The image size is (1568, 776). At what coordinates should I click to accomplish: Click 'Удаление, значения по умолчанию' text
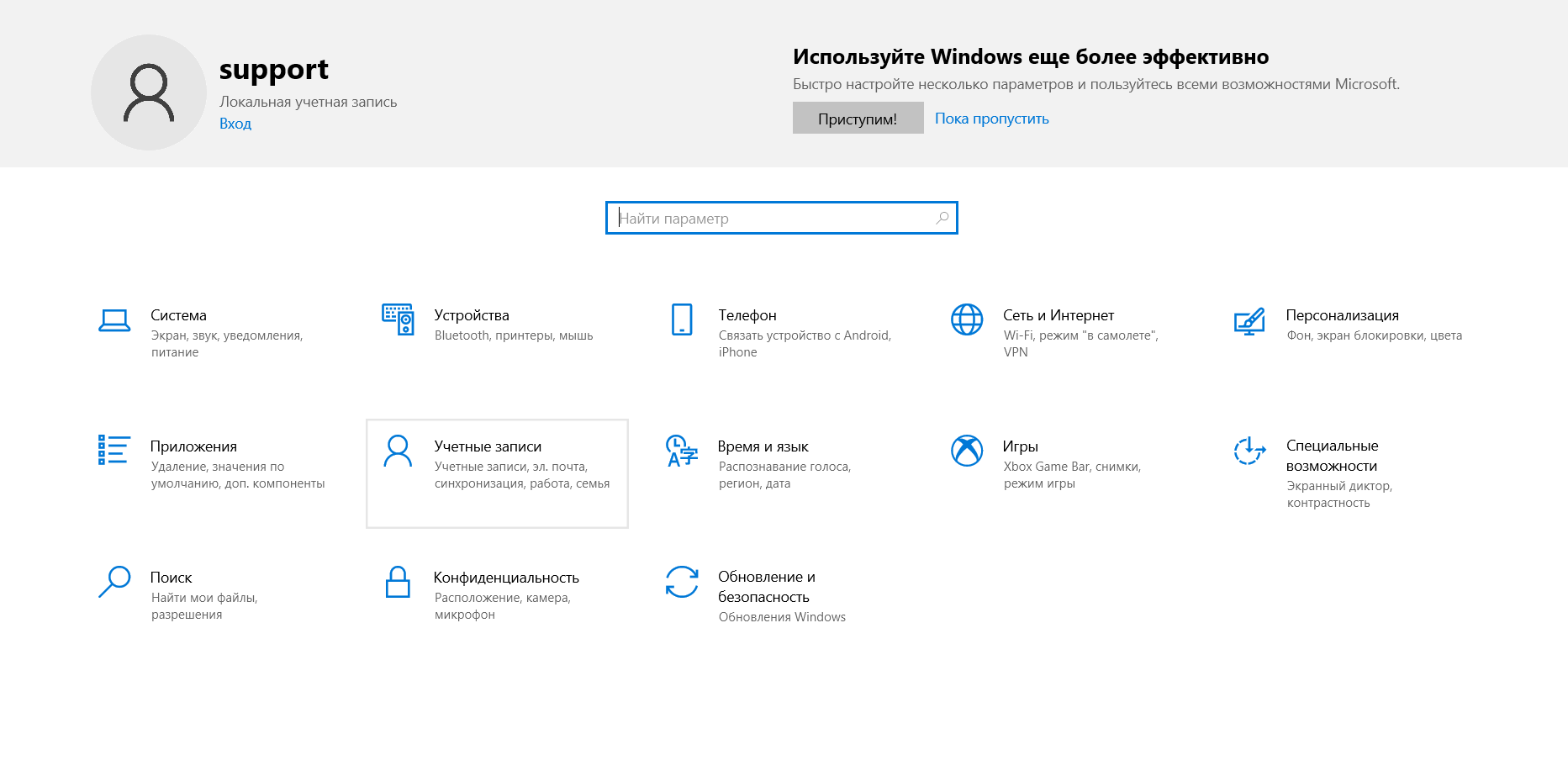pos(238,475)
